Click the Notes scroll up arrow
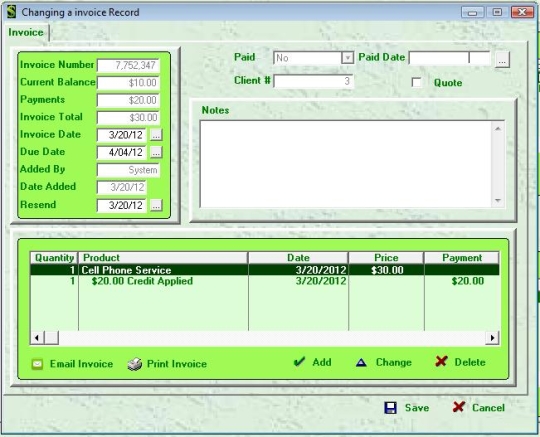This screenshot has height=437, width=540. point(498,129)
